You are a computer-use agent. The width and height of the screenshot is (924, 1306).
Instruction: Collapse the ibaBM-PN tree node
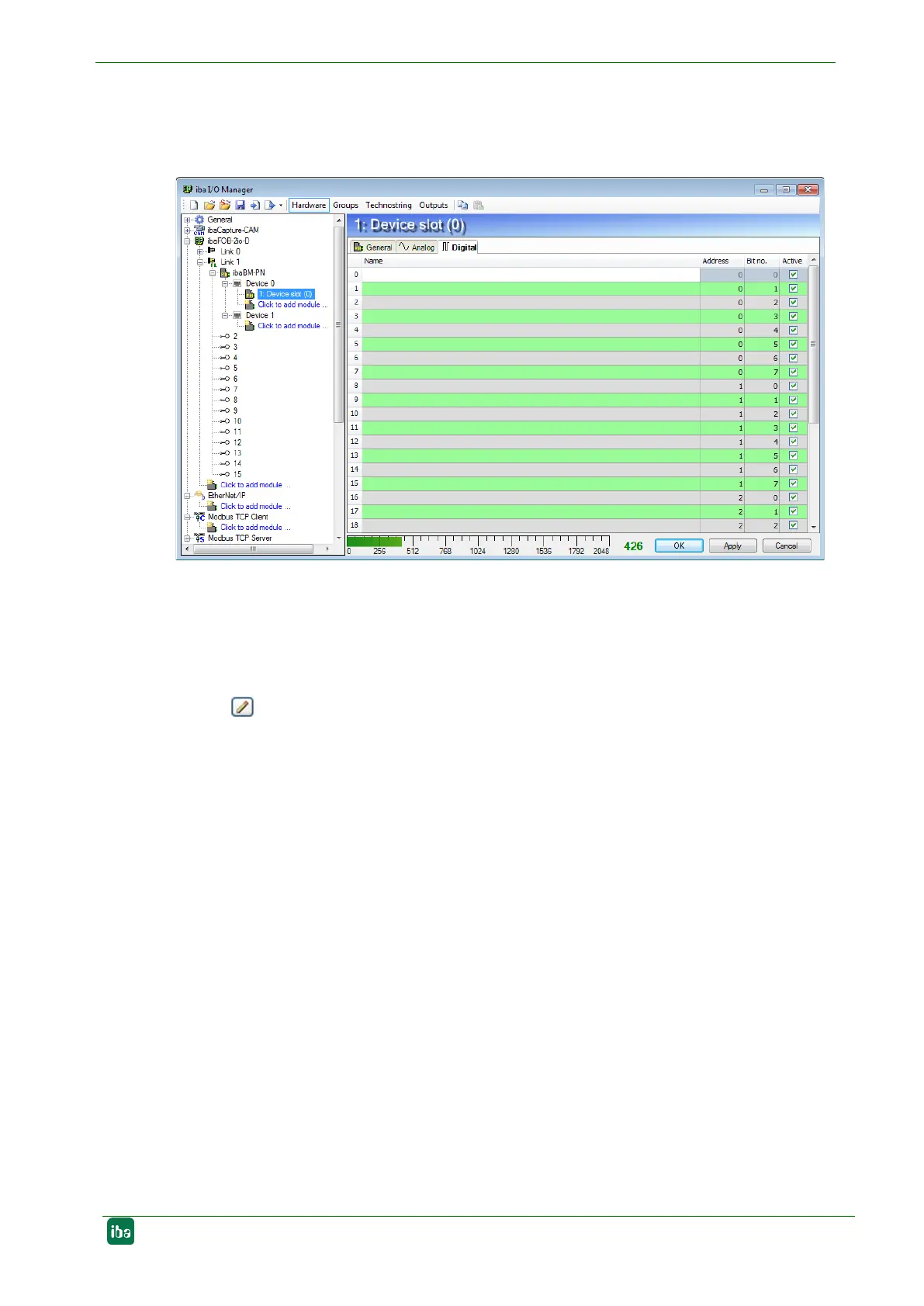click(213, 273)
